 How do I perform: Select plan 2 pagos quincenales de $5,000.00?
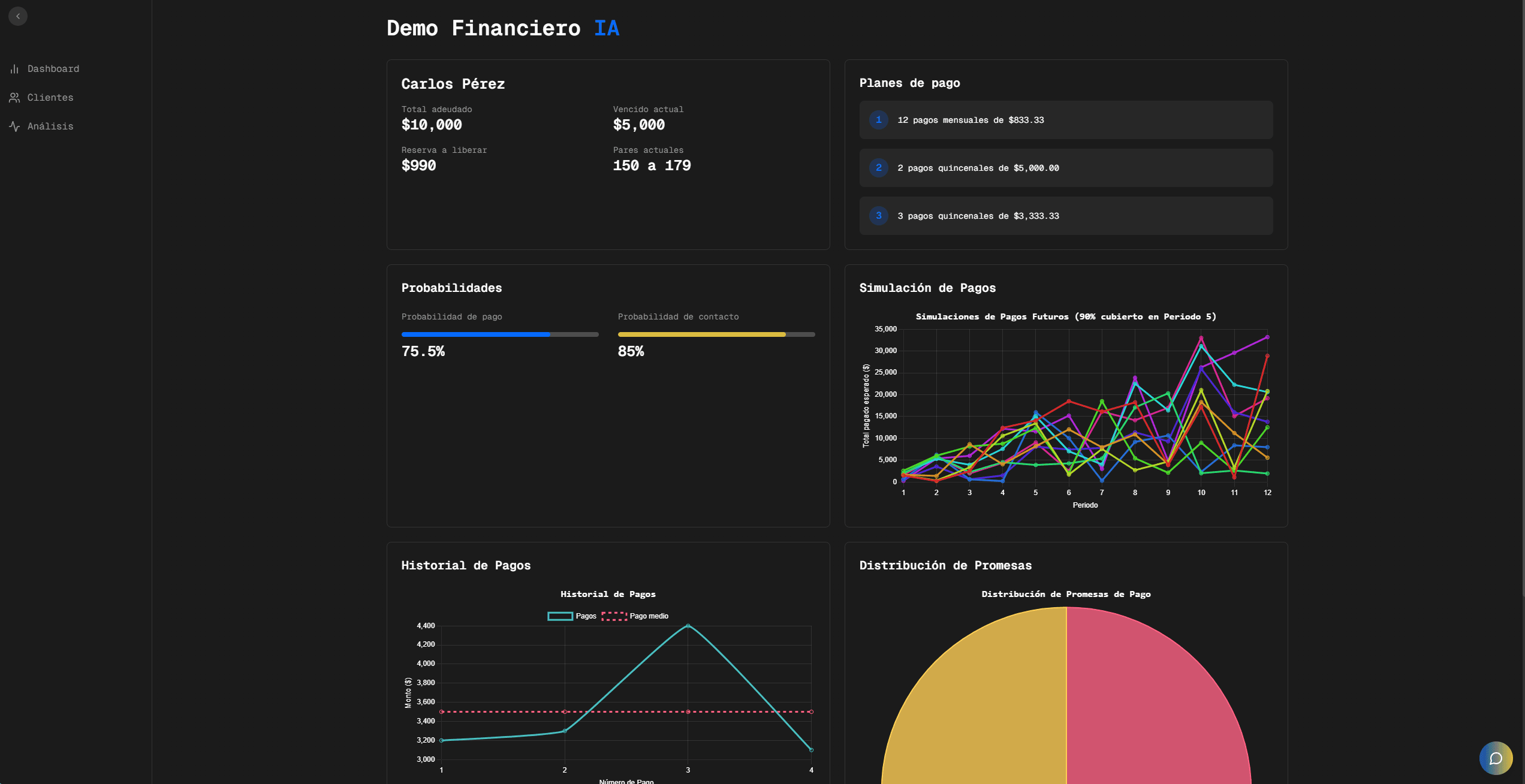1066,168
